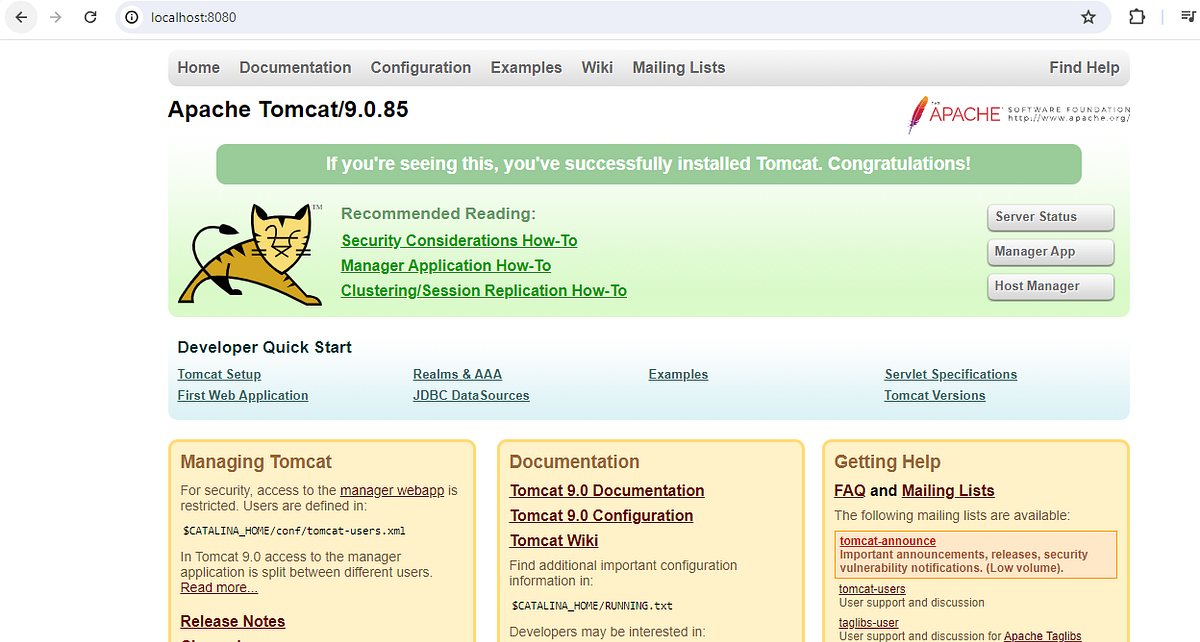
Task: Click the browser back arrow
Action: click(x=21, y=17)
